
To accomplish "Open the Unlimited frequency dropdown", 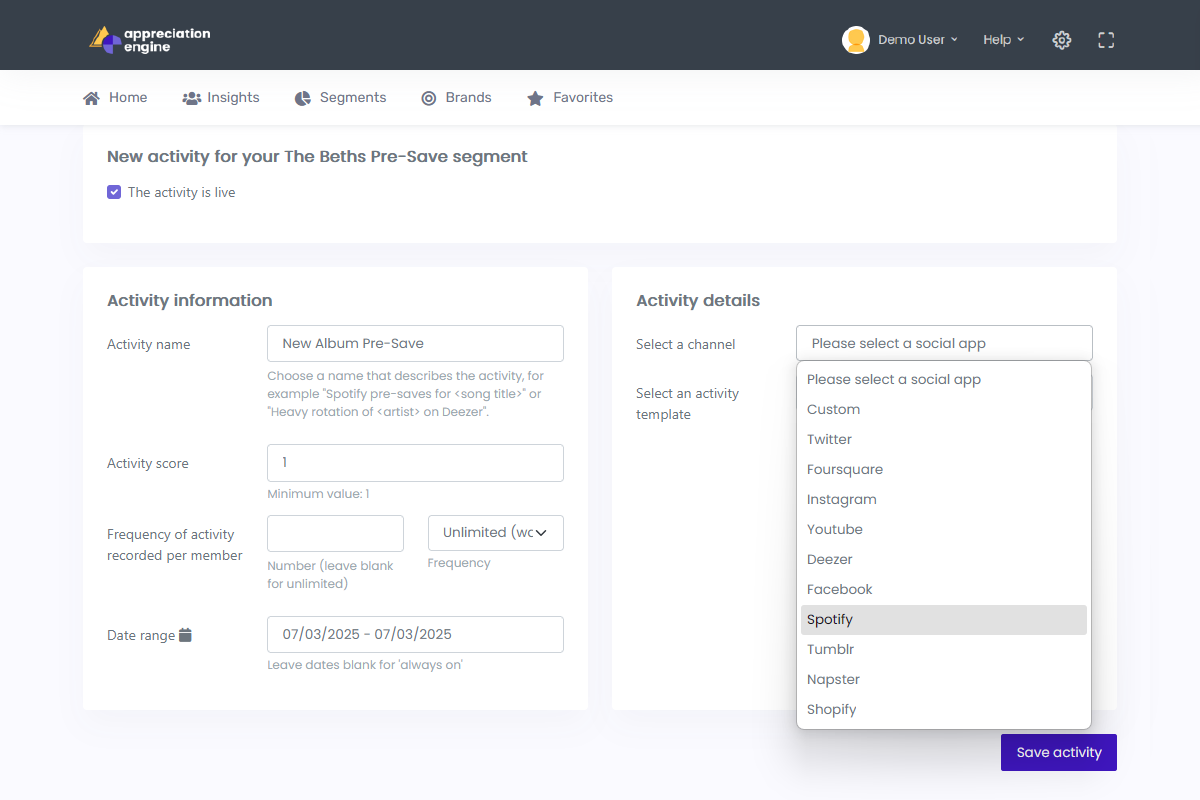I will (x=496, y=533).
